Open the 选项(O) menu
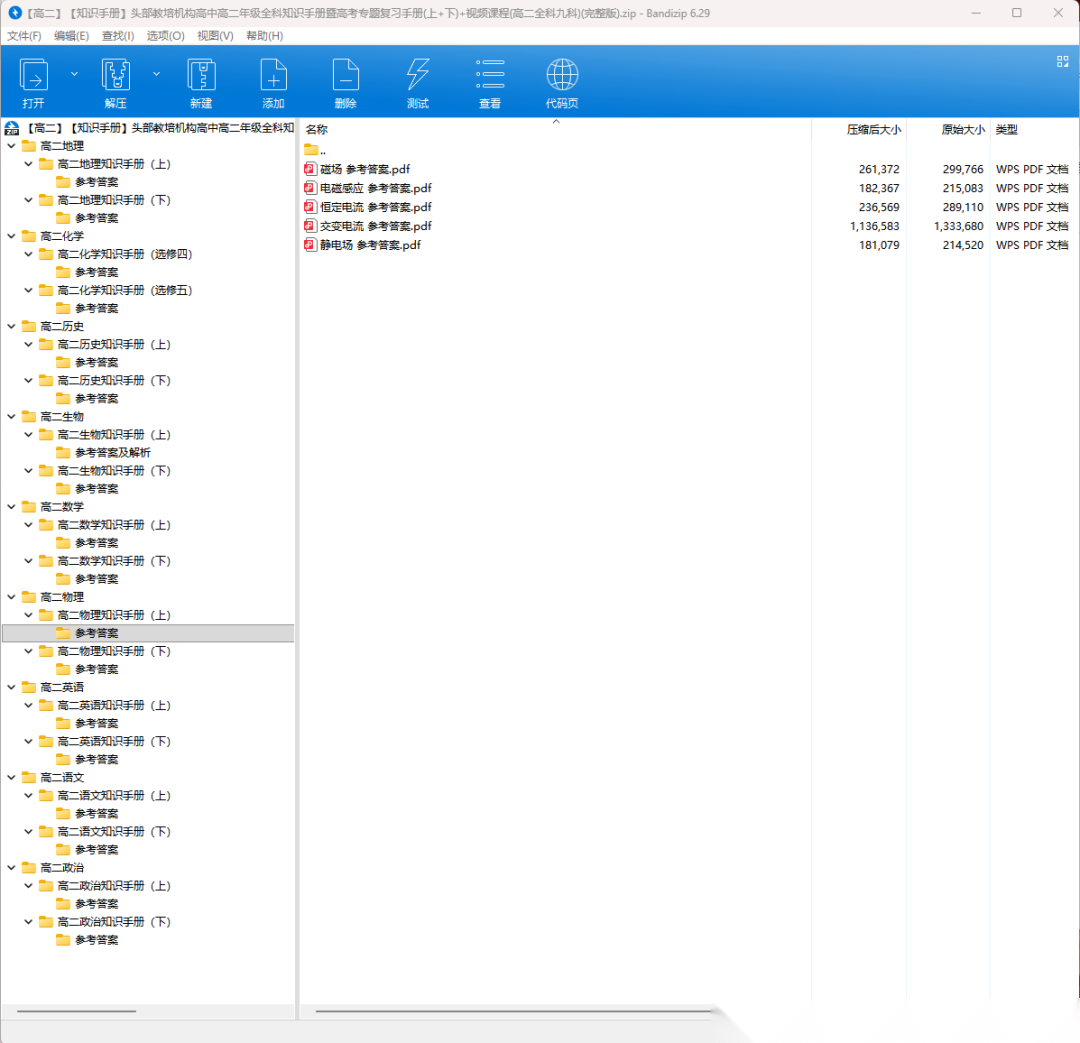1080x1043 pixels. (165, 36)
